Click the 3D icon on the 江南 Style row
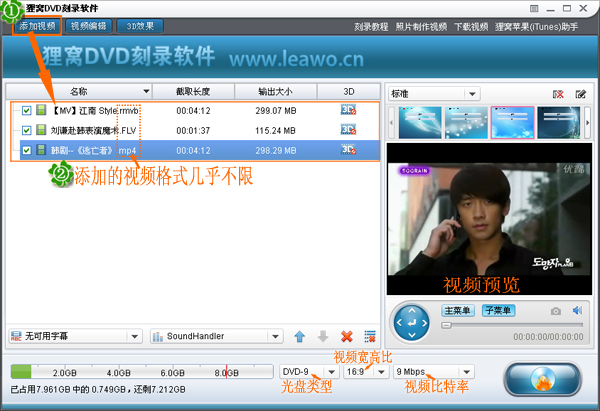The image size is (600, 411). pos(348,110)
